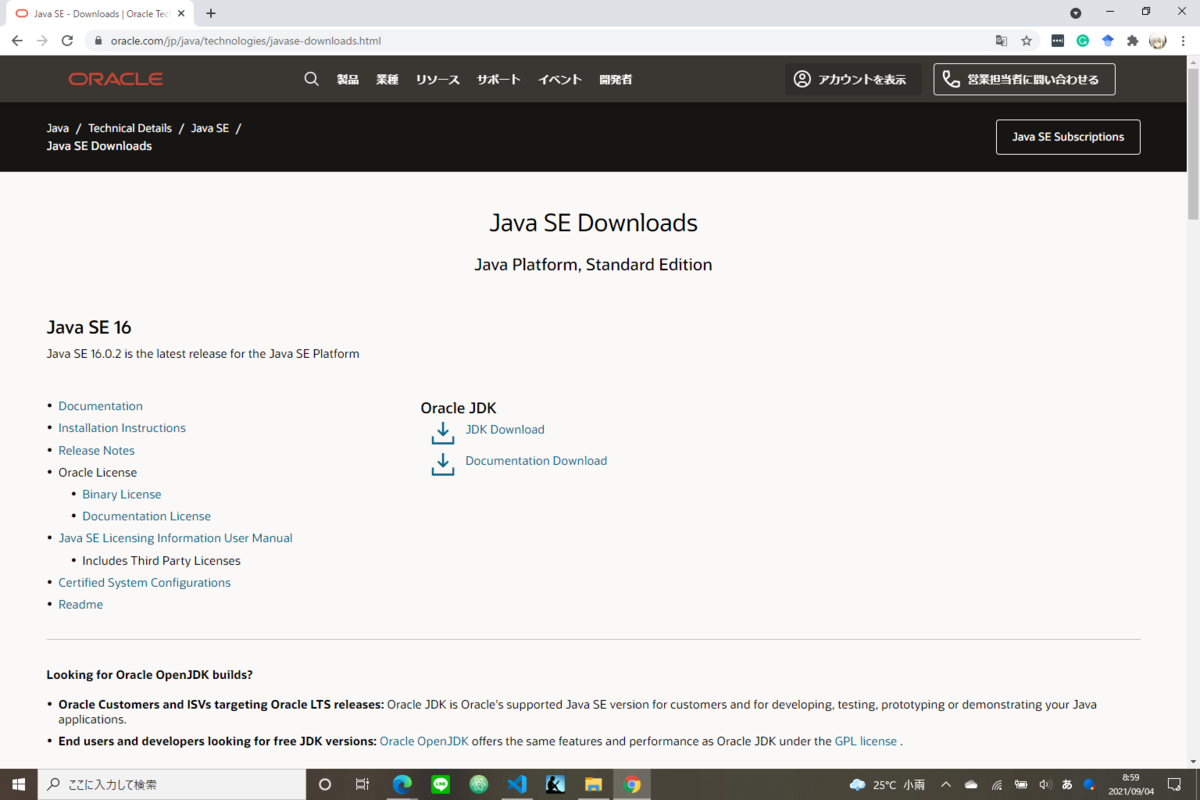This screenshot has width=1200, height=800.
Task: Open the Release Notes link
Action: [x=96, y=450]
